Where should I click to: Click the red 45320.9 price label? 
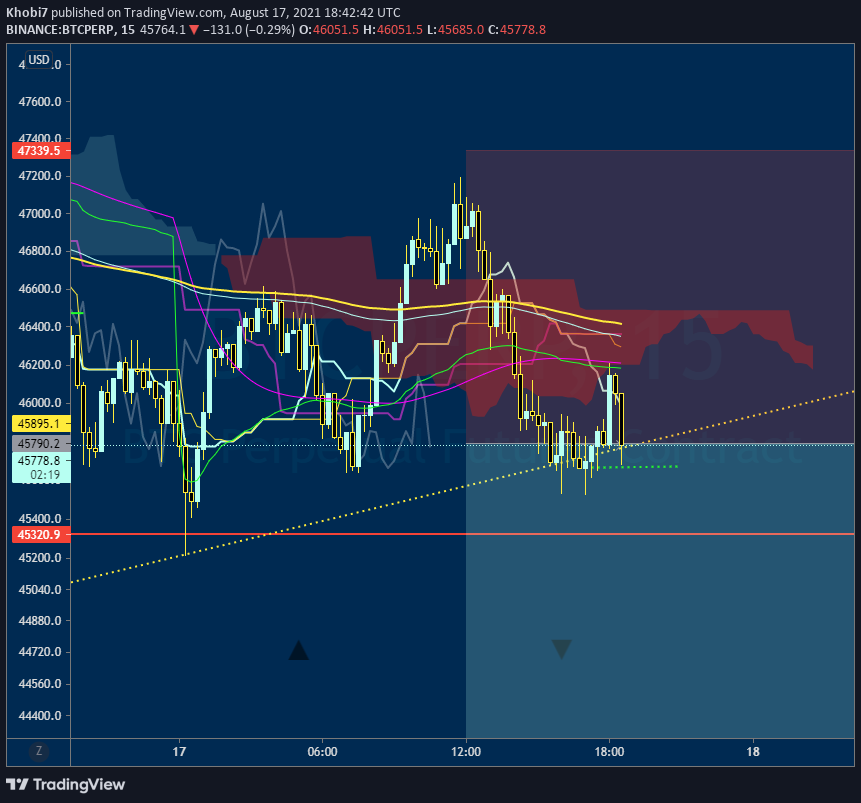coord(41,534)
